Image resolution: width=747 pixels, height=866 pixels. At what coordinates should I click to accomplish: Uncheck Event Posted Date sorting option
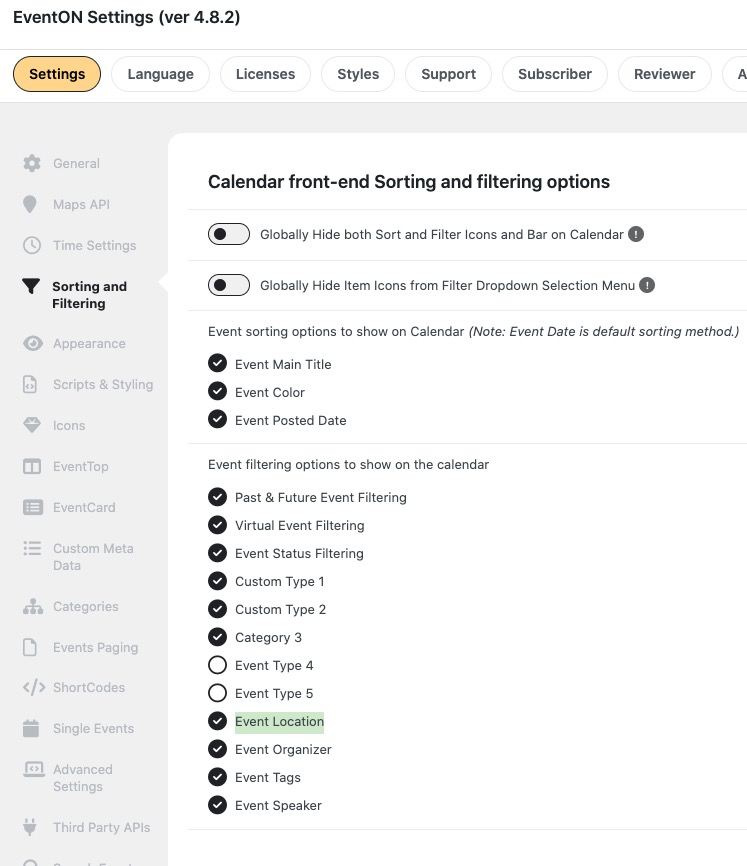218,419
